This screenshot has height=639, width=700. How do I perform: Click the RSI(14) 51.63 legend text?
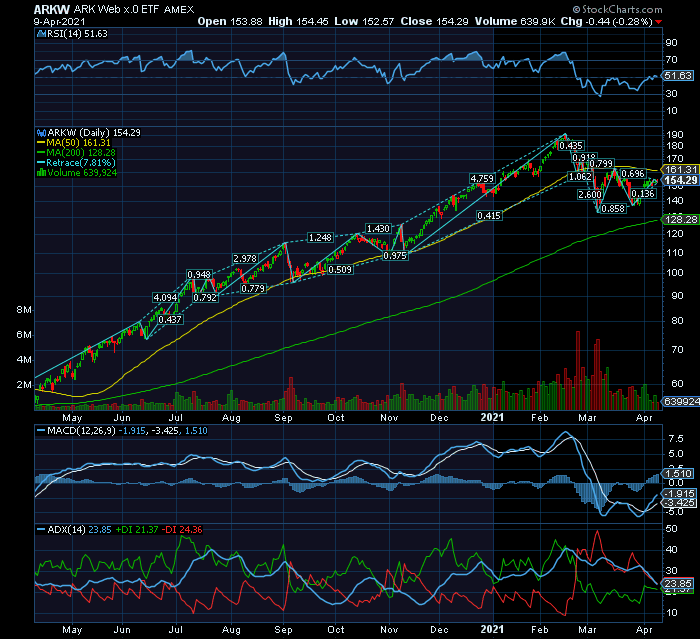click(77, 34)
